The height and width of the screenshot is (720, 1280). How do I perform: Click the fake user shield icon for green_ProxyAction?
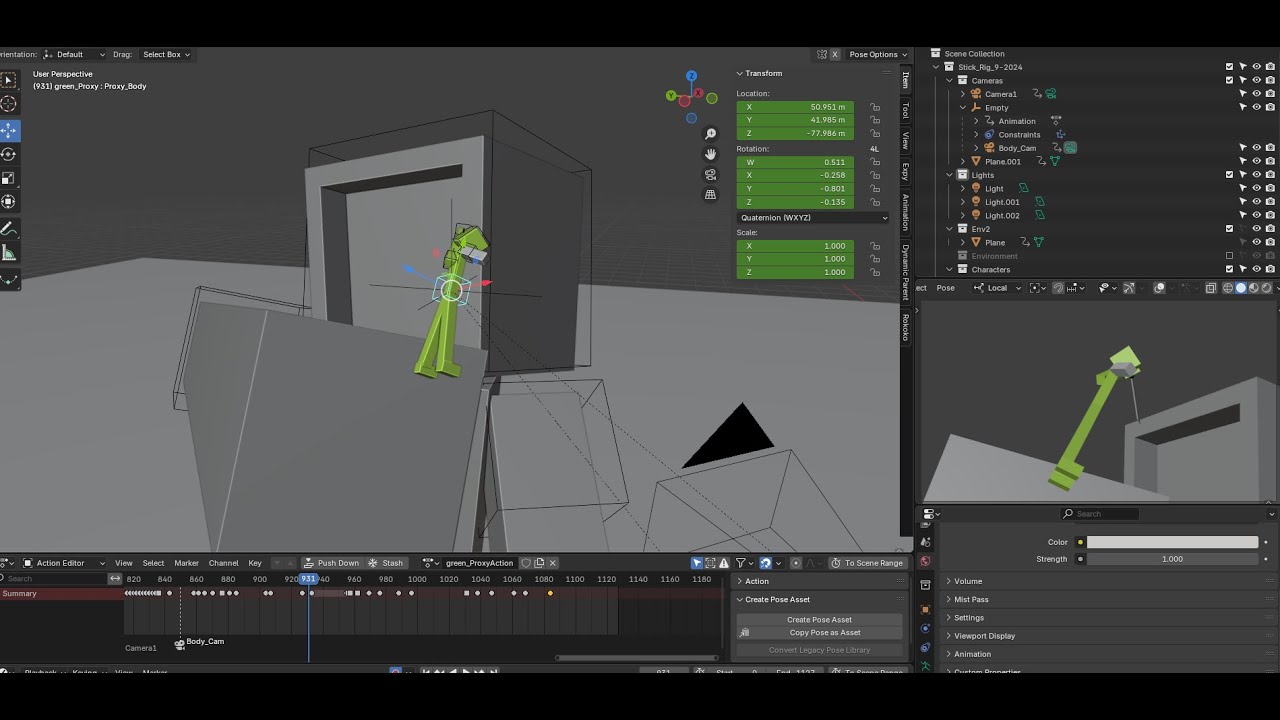click(x=526, y=563)
